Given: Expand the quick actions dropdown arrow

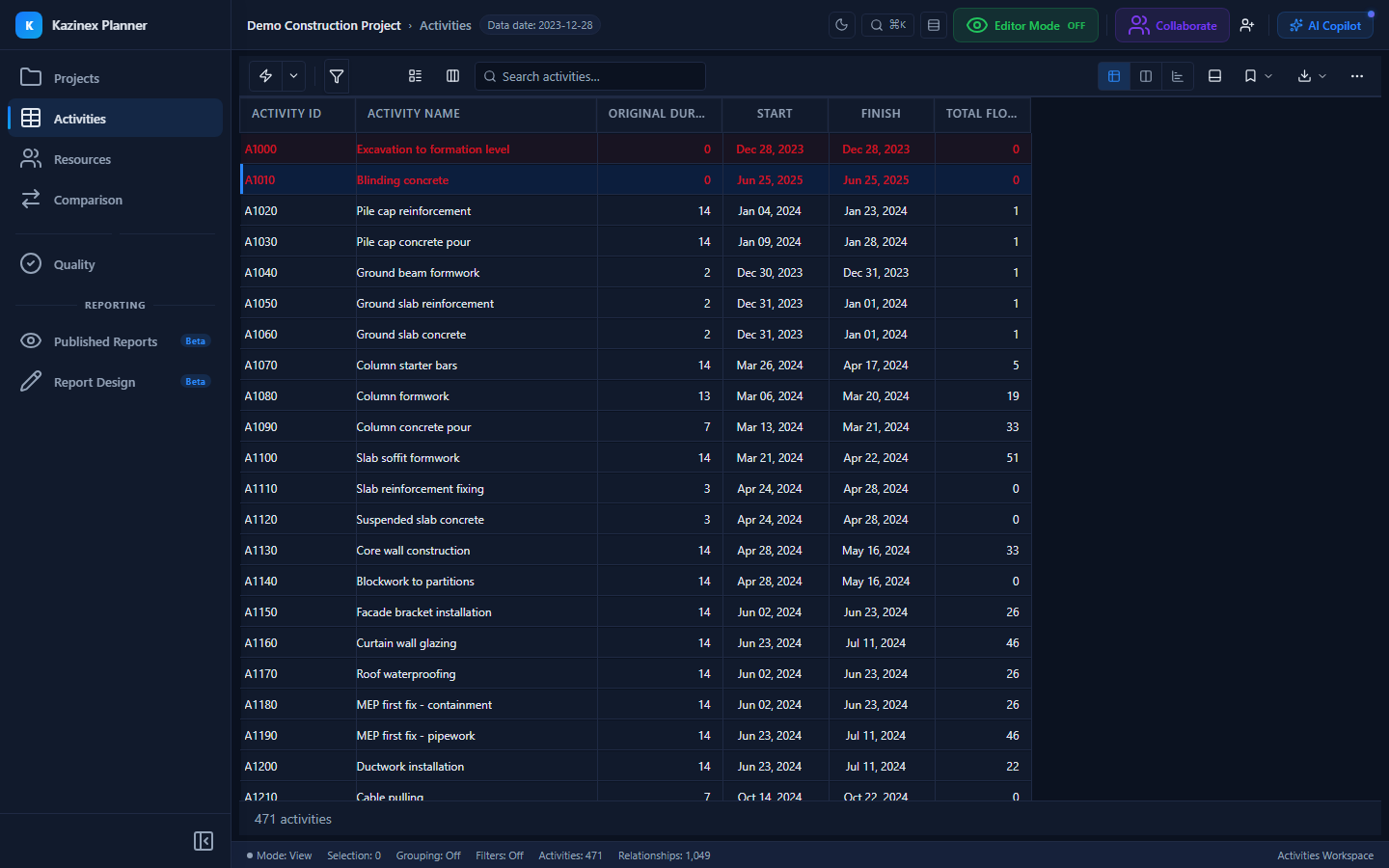Looking at the screenshot, I should point(293,76).
